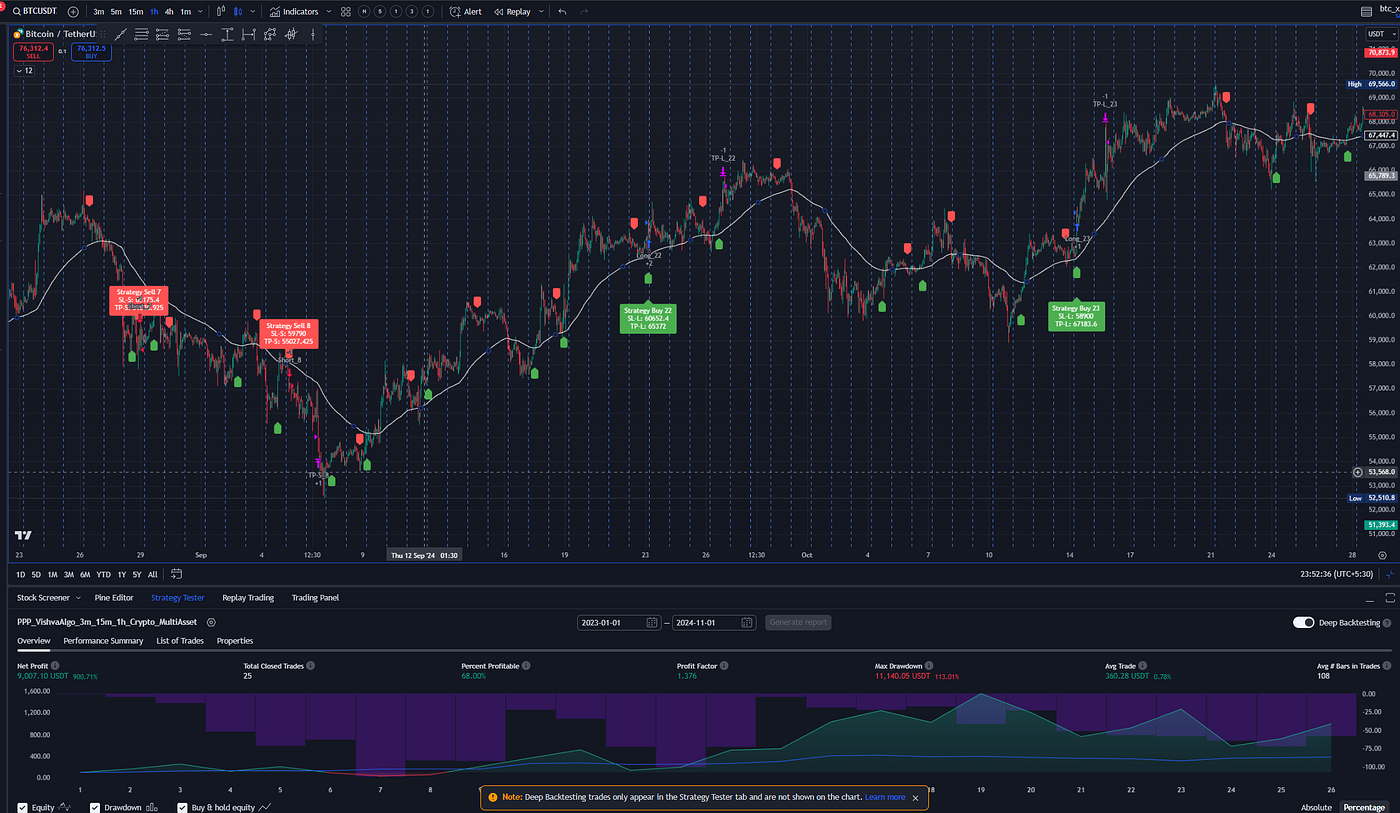Image resolution: width=1400 pixels, height=813 pixels.
Task: Switch to the 3m timeframe
Action: click(x=99, y=11)
